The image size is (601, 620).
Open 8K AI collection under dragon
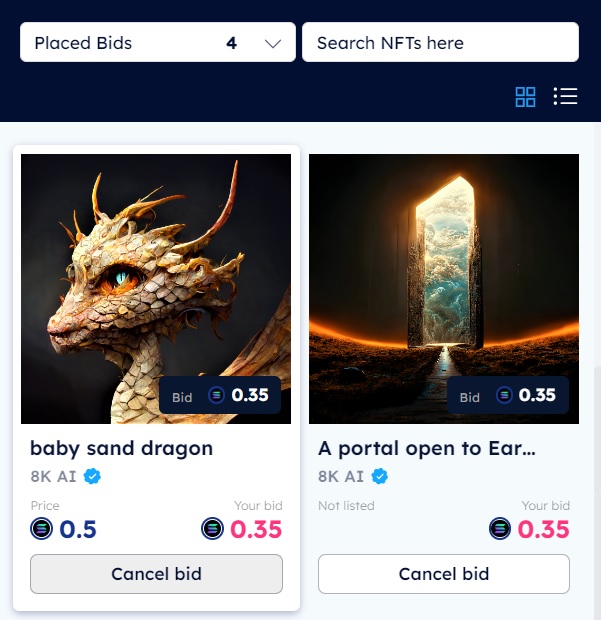[x=53, y=476]
